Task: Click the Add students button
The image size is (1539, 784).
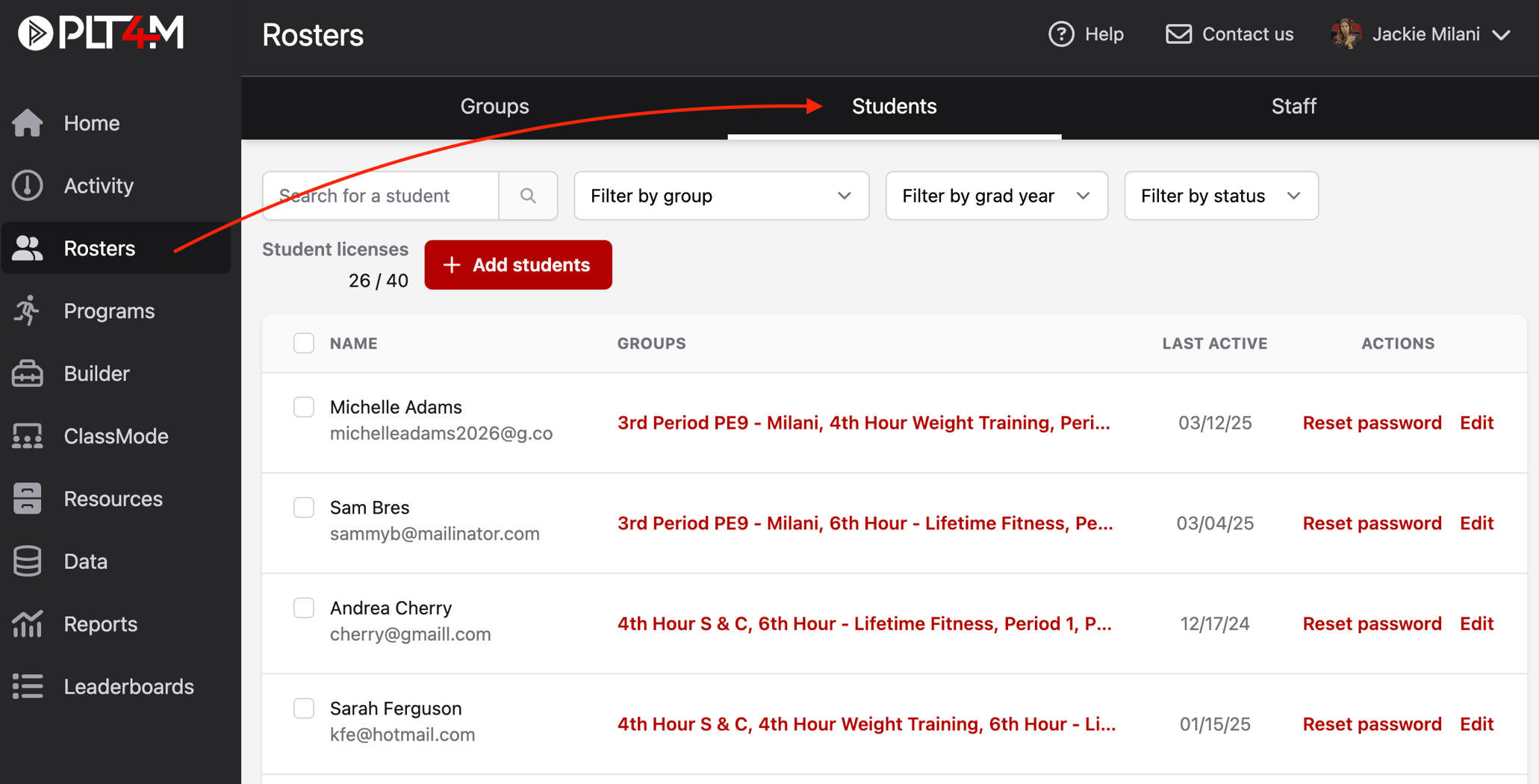Action: tap(518, 264)
